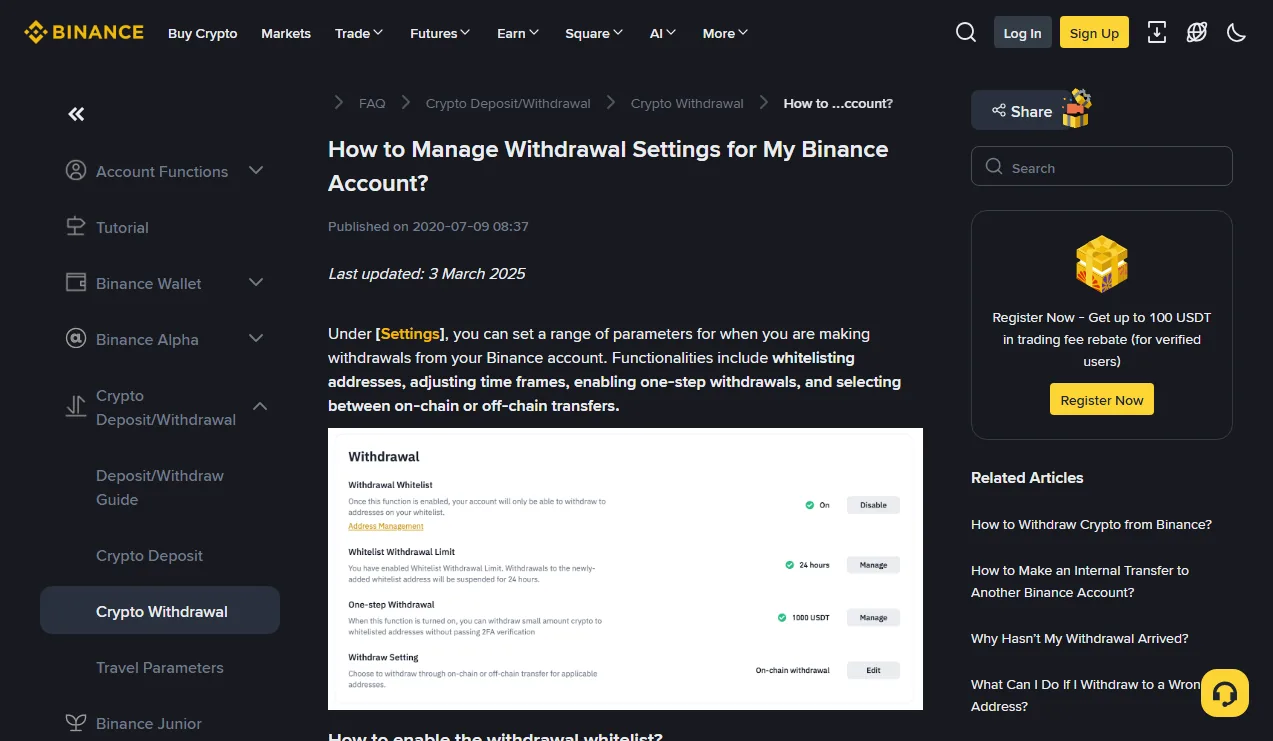Open Tutorial section in sidebar
1273x741 pixels.
[122, 227]
